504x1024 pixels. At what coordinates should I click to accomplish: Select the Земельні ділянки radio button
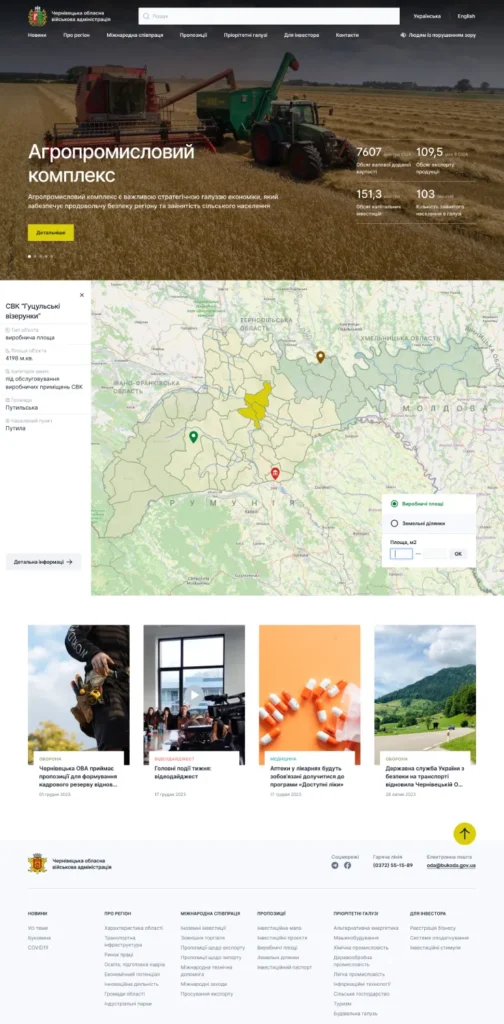(394, 523)
